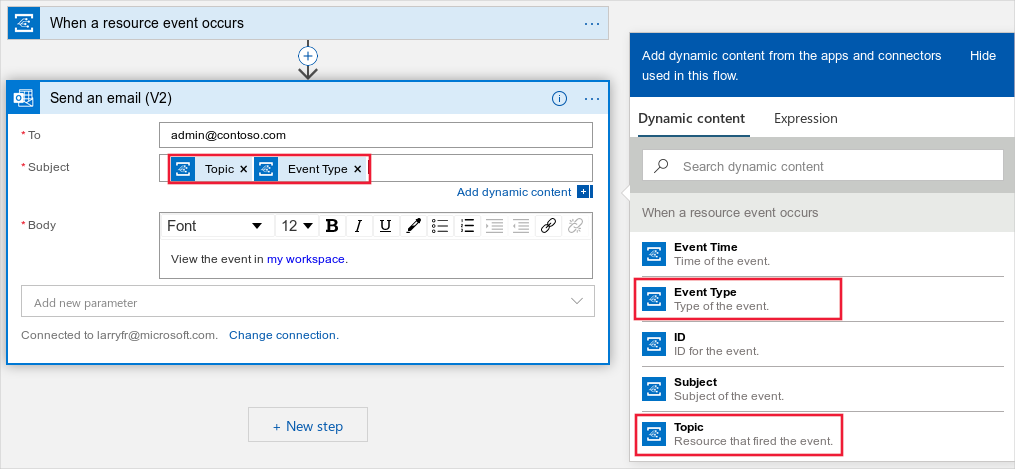Screen dimensions: 1015x469
Task: Open the my workspace link in Body
Action: pos(306,259)
